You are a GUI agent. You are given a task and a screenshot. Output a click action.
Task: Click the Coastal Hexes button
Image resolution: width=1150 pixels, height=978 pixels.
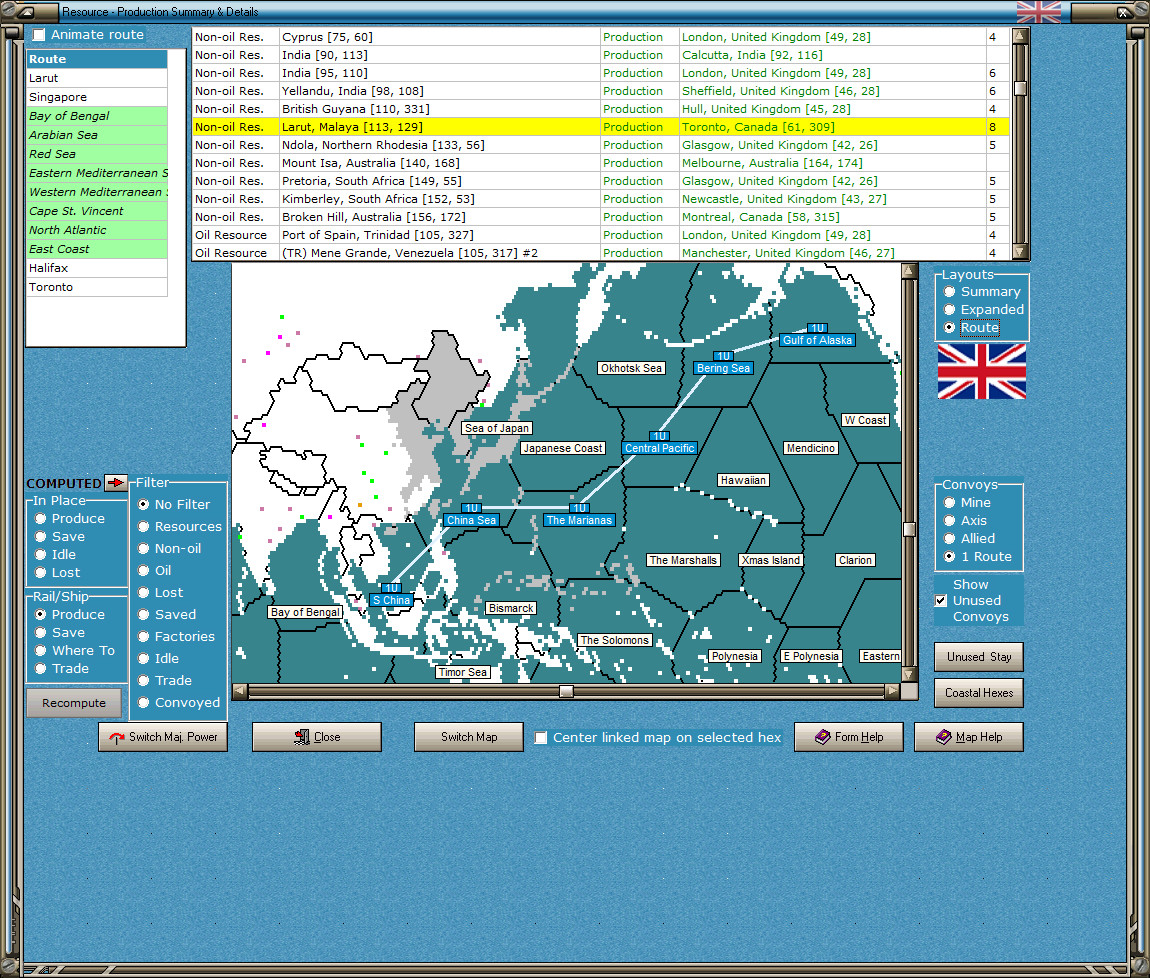pyautogui.click(x=979, y=693)
